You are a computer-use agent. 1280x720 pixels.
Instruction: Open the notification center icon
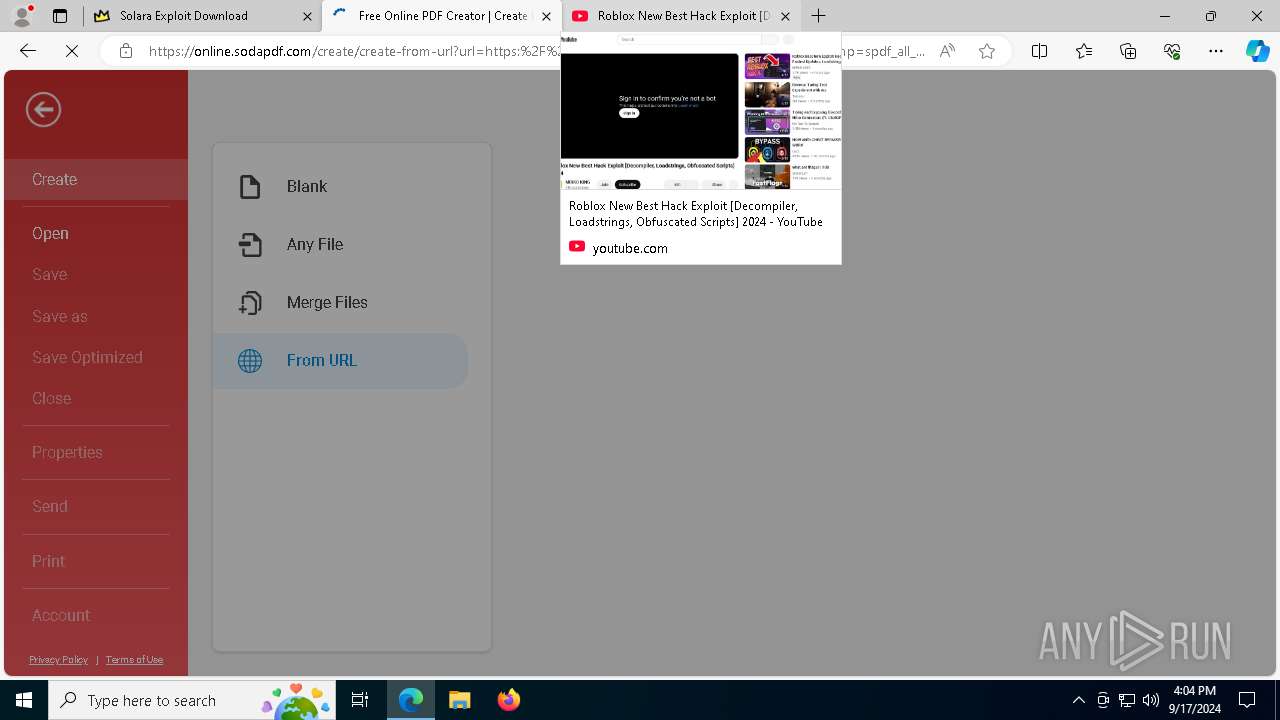(1247, 700)
